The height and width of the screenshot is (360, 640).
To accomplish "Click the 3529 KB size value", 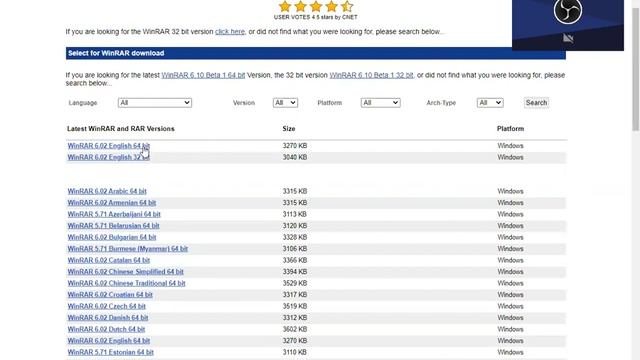I will pos(295,283).
